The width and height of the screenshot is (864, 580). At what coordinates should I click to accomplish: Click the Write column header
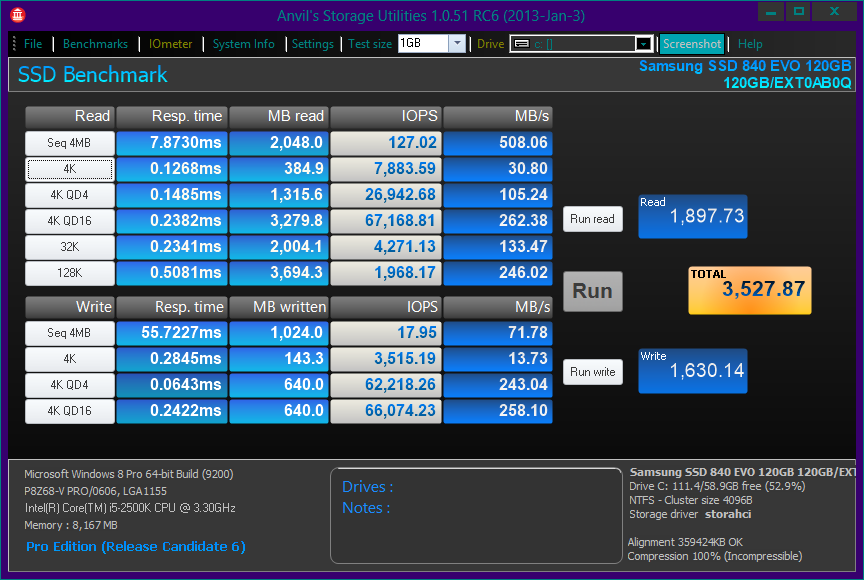point(69,307)
